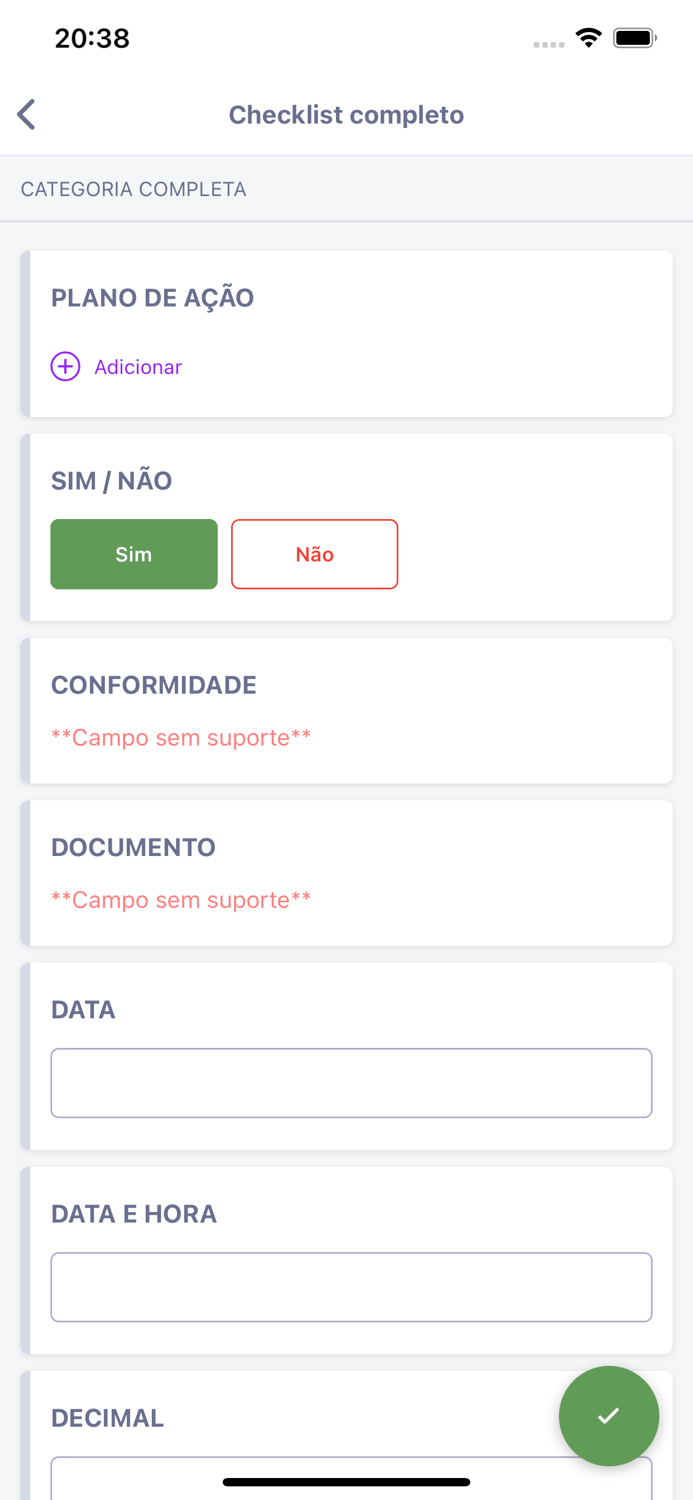Tap the Checklist completo title

346,114
